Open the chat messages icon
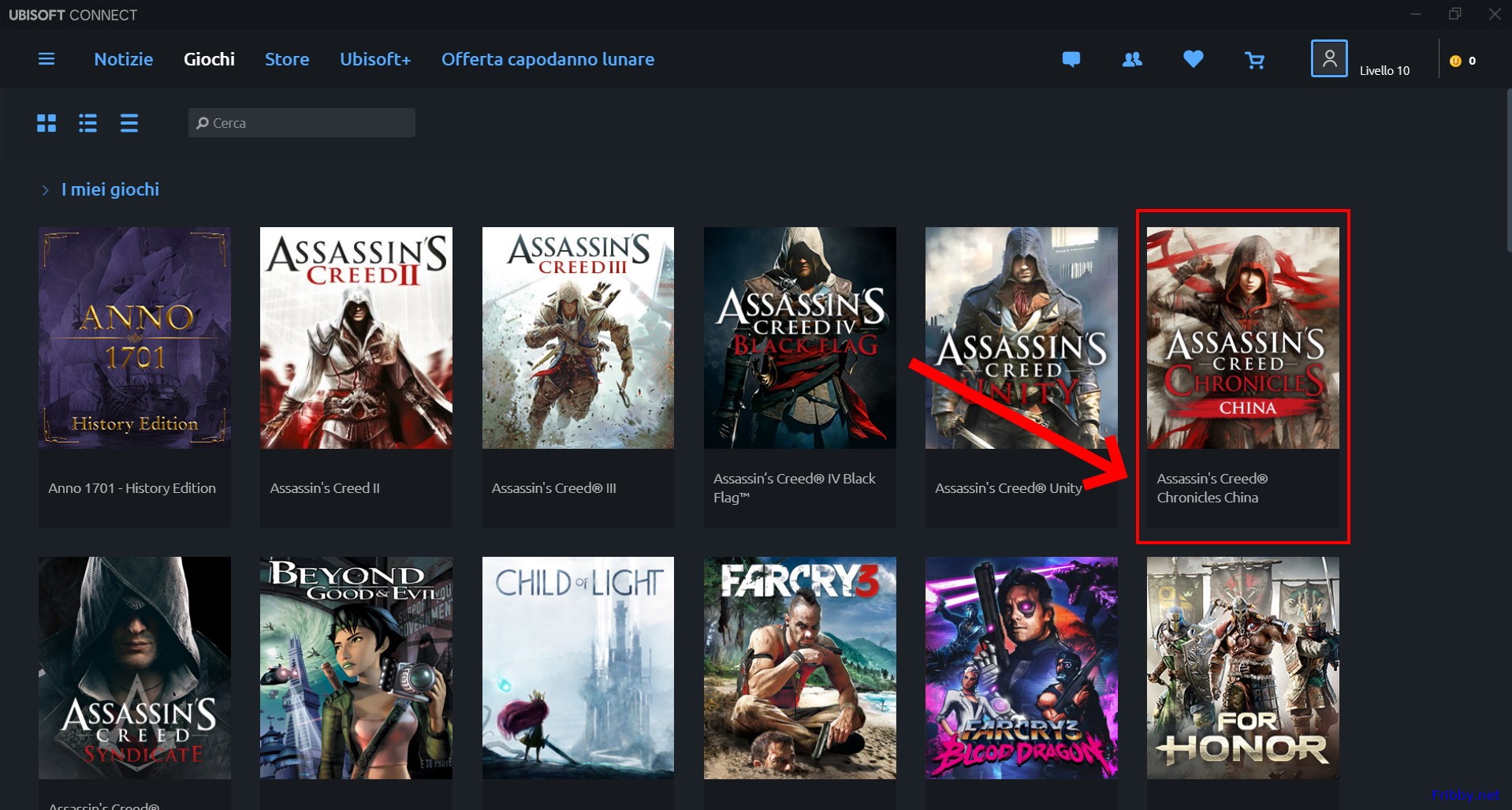This screenshot has width=1512, height=810. coord(1071,59)
